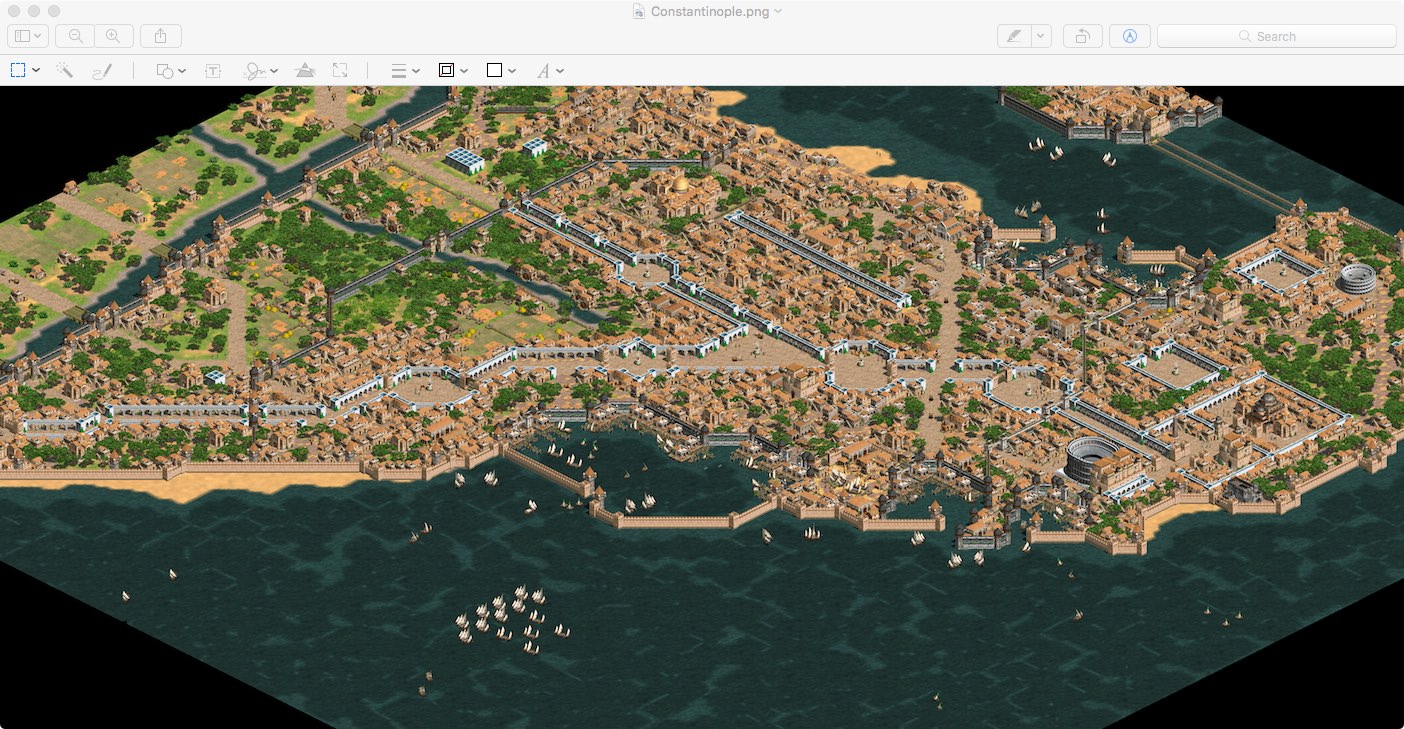The width and height of the screenshot is (1404, 729).
Task: Click the Constantinople.png window title
Action: click(708, 11)
